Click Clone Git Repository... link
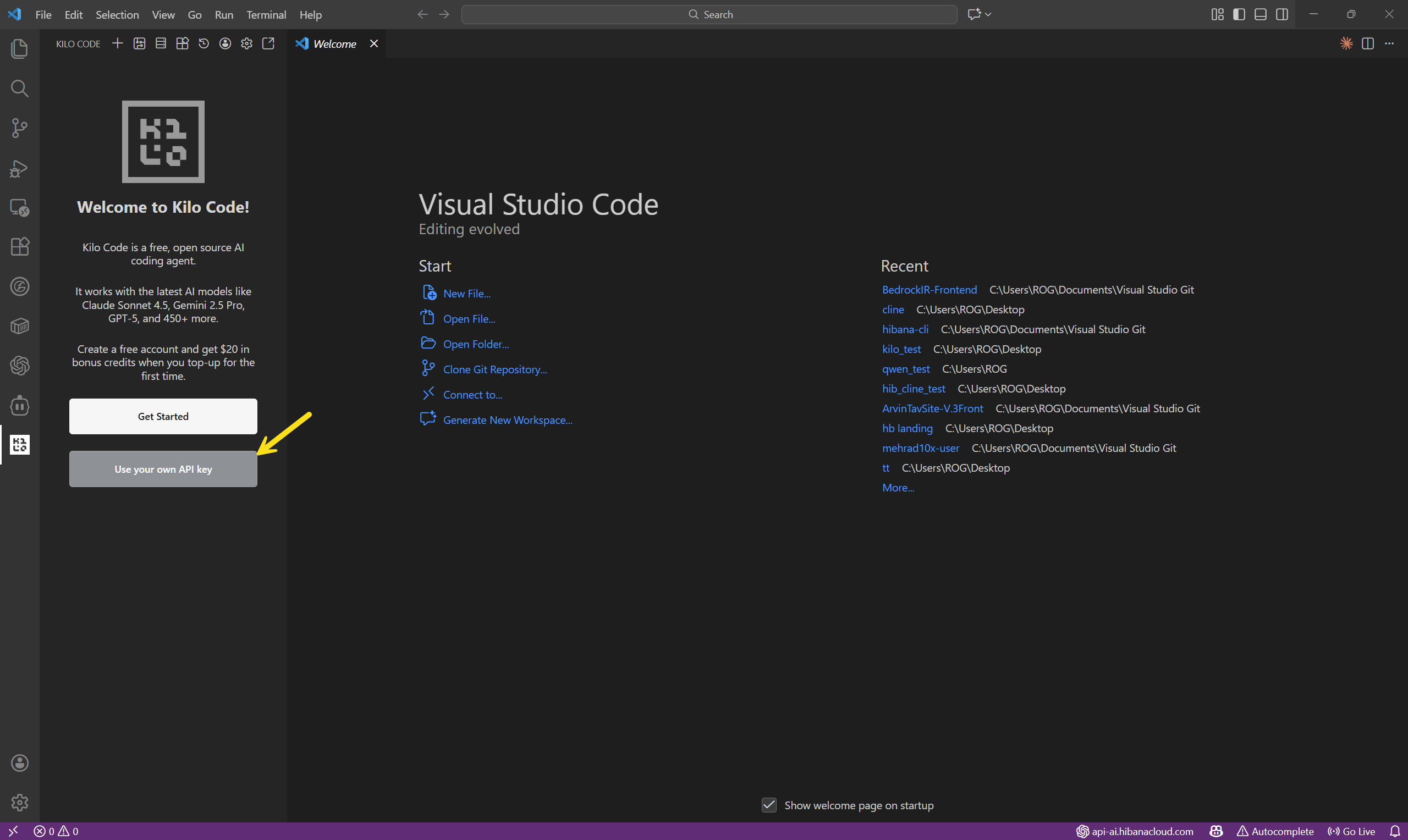 point(495,369)
